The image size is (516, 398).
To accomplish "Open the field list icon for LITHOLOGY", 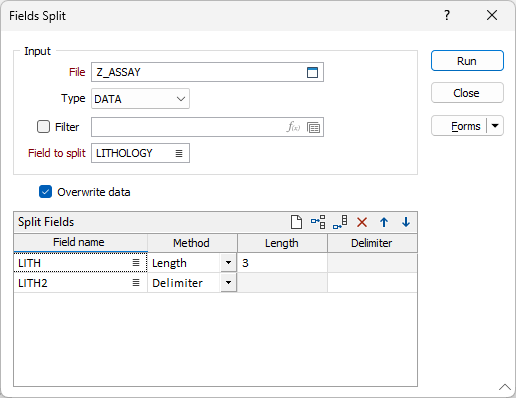I will pyautogui.click(x=179, y=153).
